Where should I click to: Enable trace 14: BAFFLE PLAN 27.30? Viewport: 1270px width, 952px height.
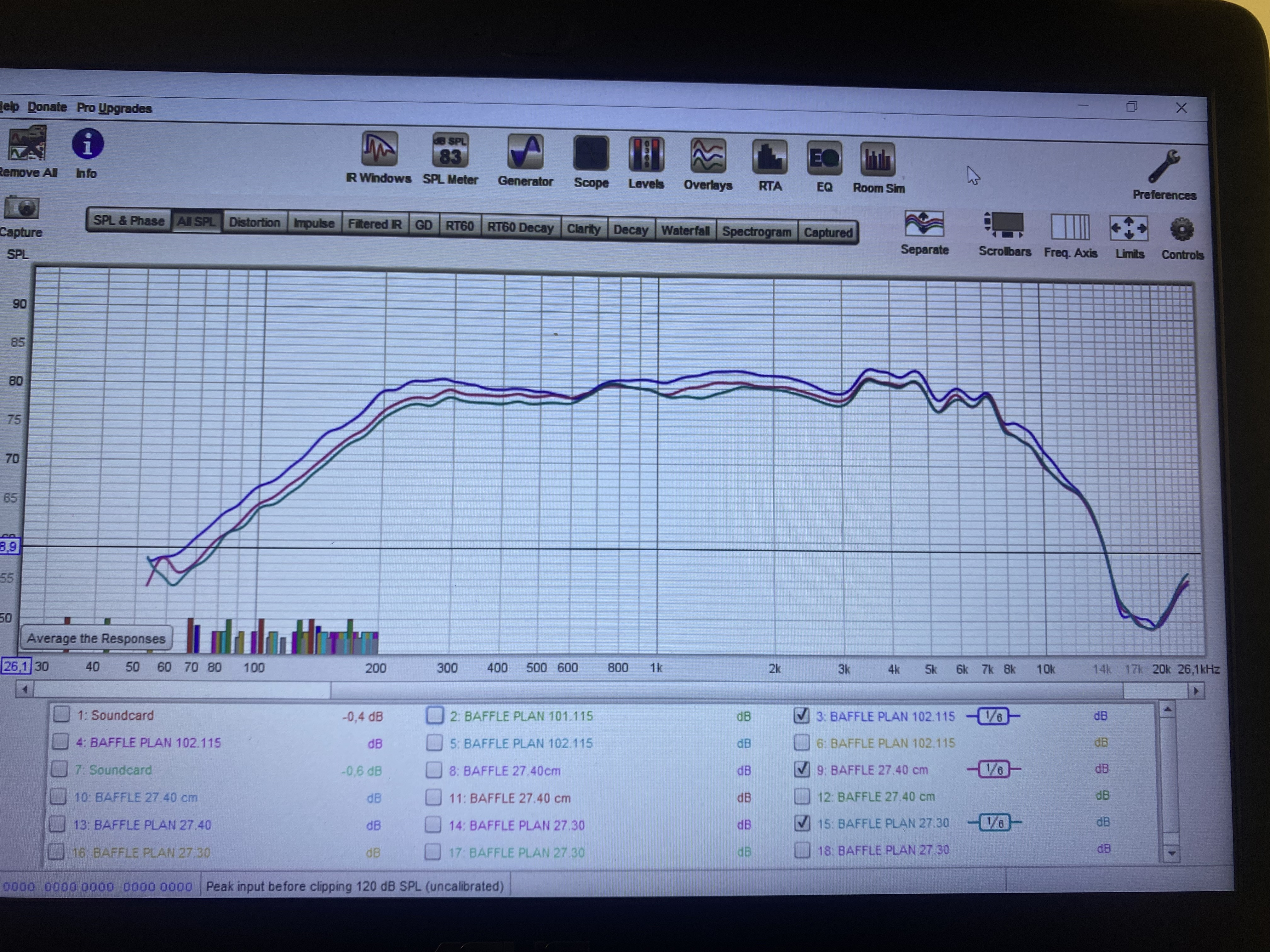tap(433, 824)
